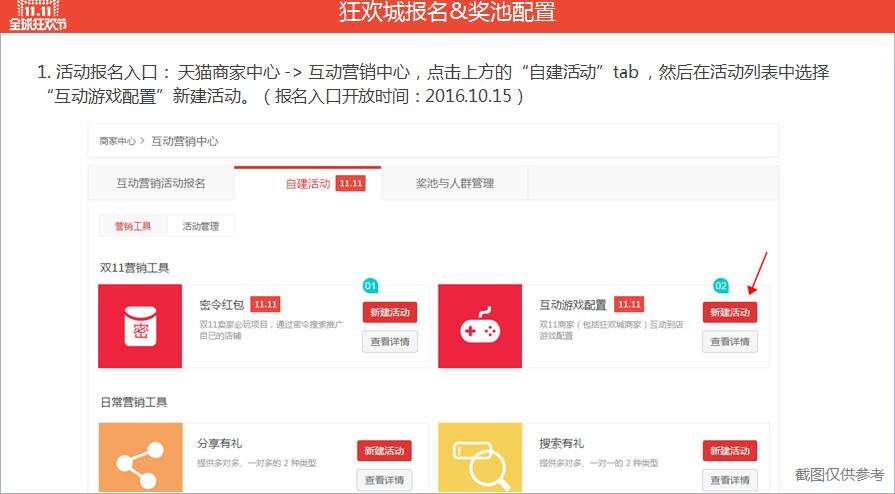Viewport: 895px width, 494px height.
Task: Click the 狂欢城报名&奖池配置 slide title
Action: click(448, 13)
